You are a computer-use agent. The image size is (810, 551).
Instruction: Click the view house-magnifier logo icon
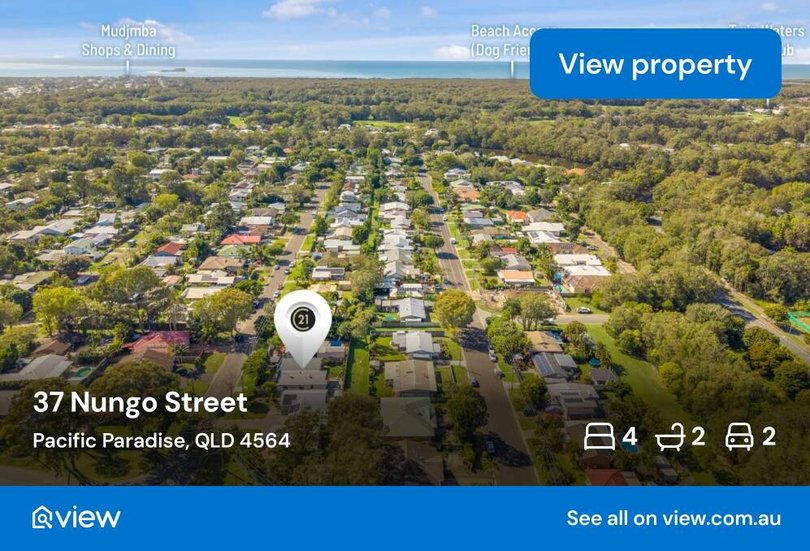point(42,517)
